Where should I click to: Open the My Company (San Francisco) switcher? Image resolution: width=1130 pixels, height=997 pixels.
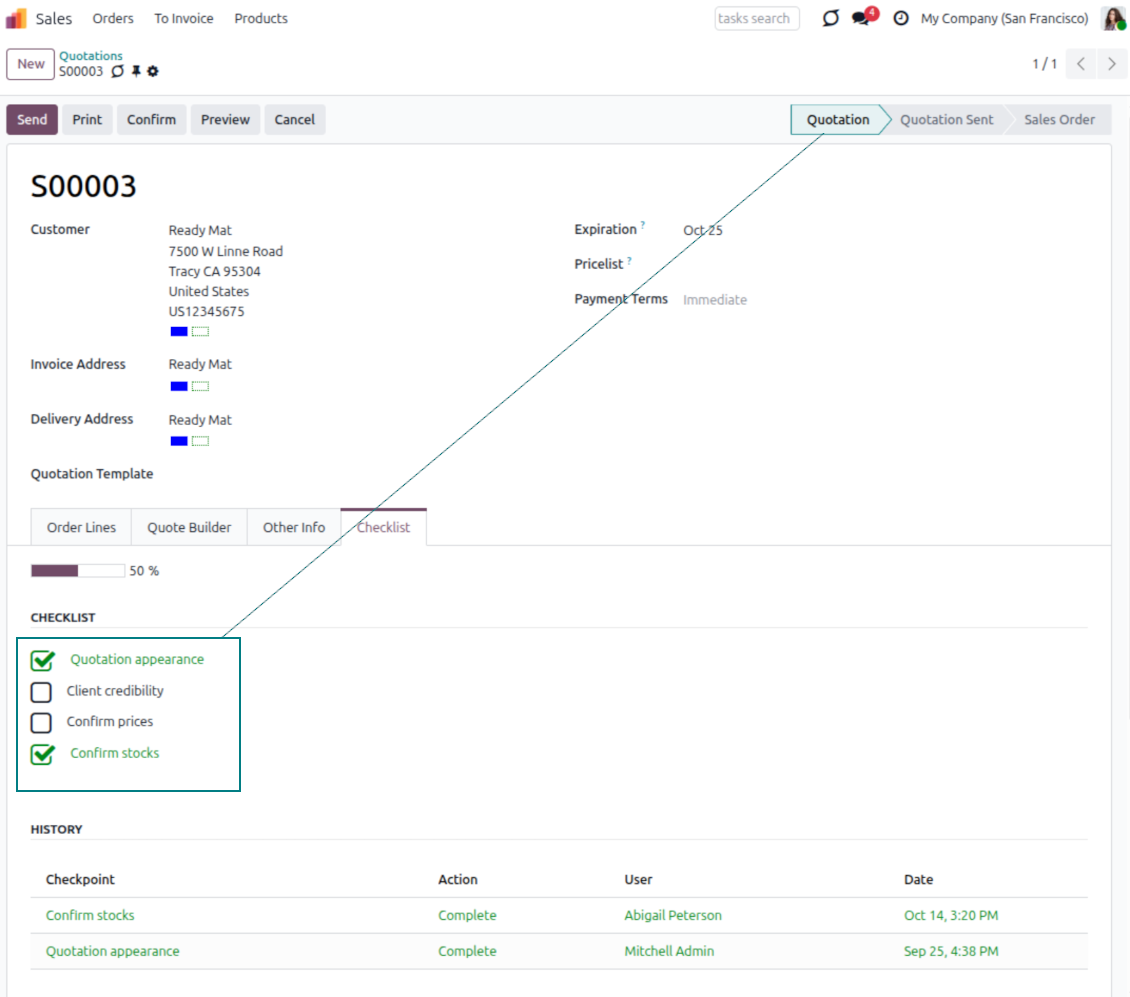[1004, 18]
